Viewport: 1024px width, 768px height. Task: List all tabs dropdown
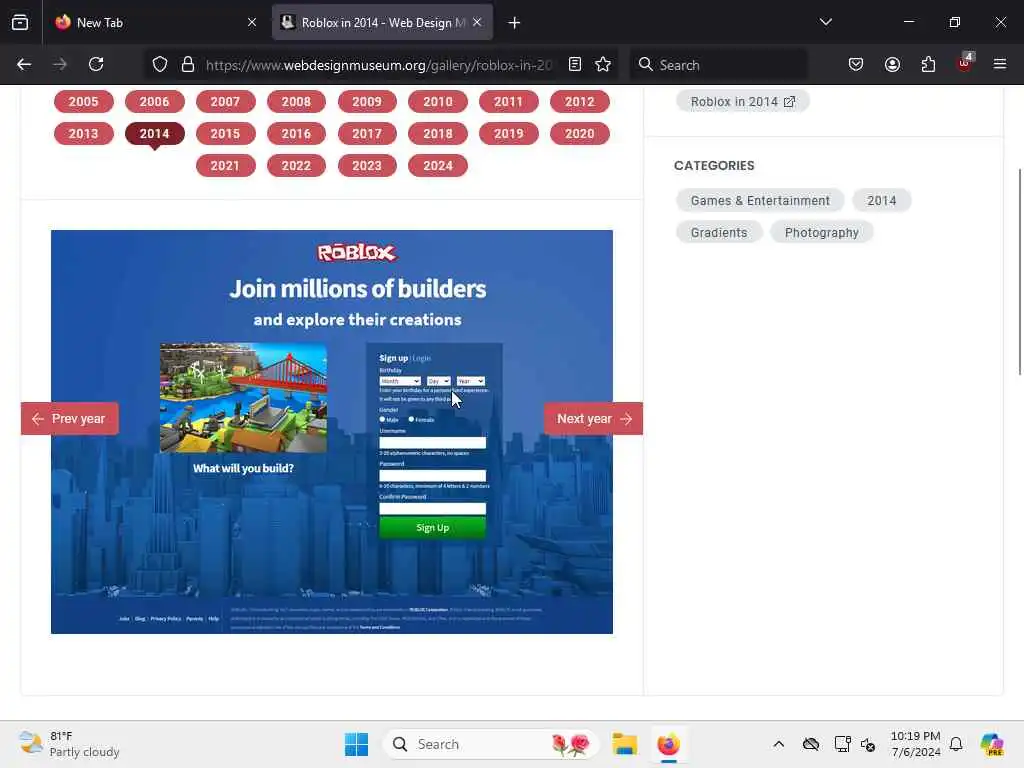(825, 22)
